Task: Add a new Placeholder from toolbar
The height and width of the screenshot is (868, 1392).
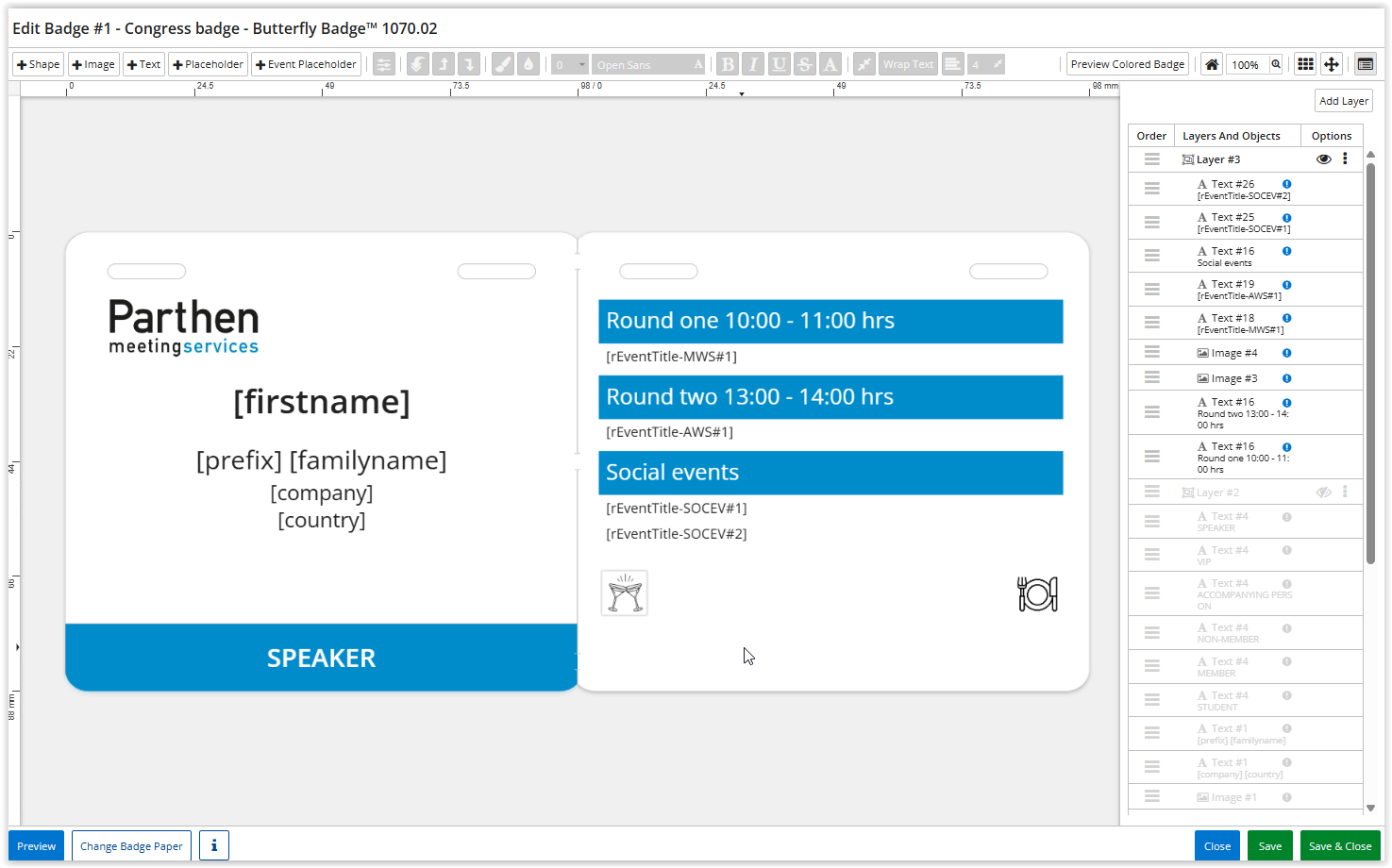Action: [x=208, y=64]
